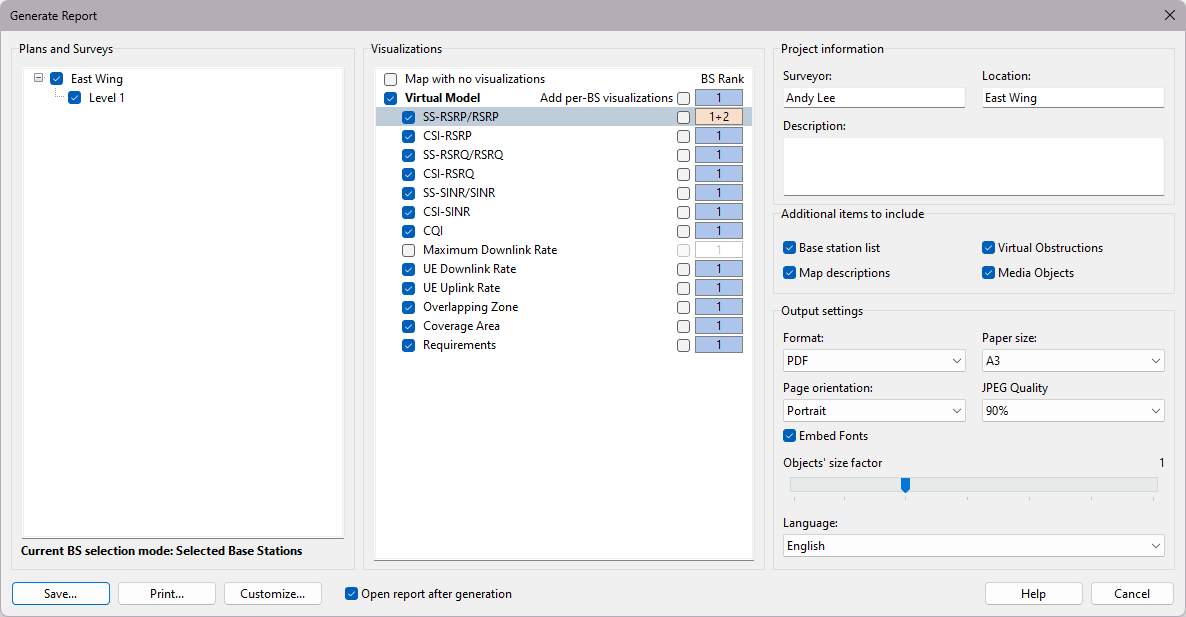Open the JPEG Quality dropdown
Screen dimensions: 1186x617
(x=1072, y=411)
